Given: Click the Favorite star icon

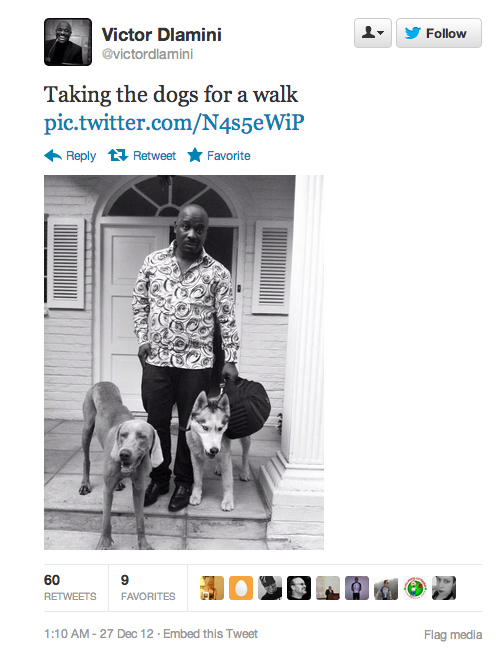Looking at the screenshot, I should [x=195, y=155].
